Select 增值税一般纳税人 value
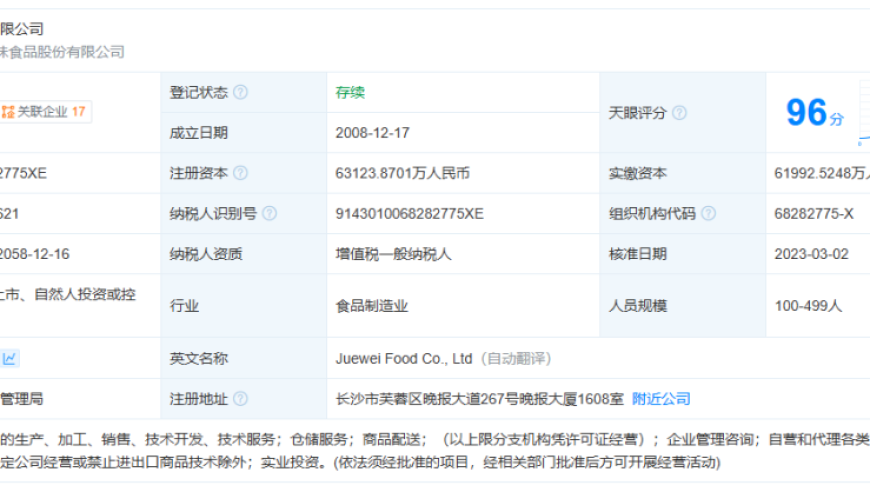Viewport: 870px width, 492px height. 393,255
